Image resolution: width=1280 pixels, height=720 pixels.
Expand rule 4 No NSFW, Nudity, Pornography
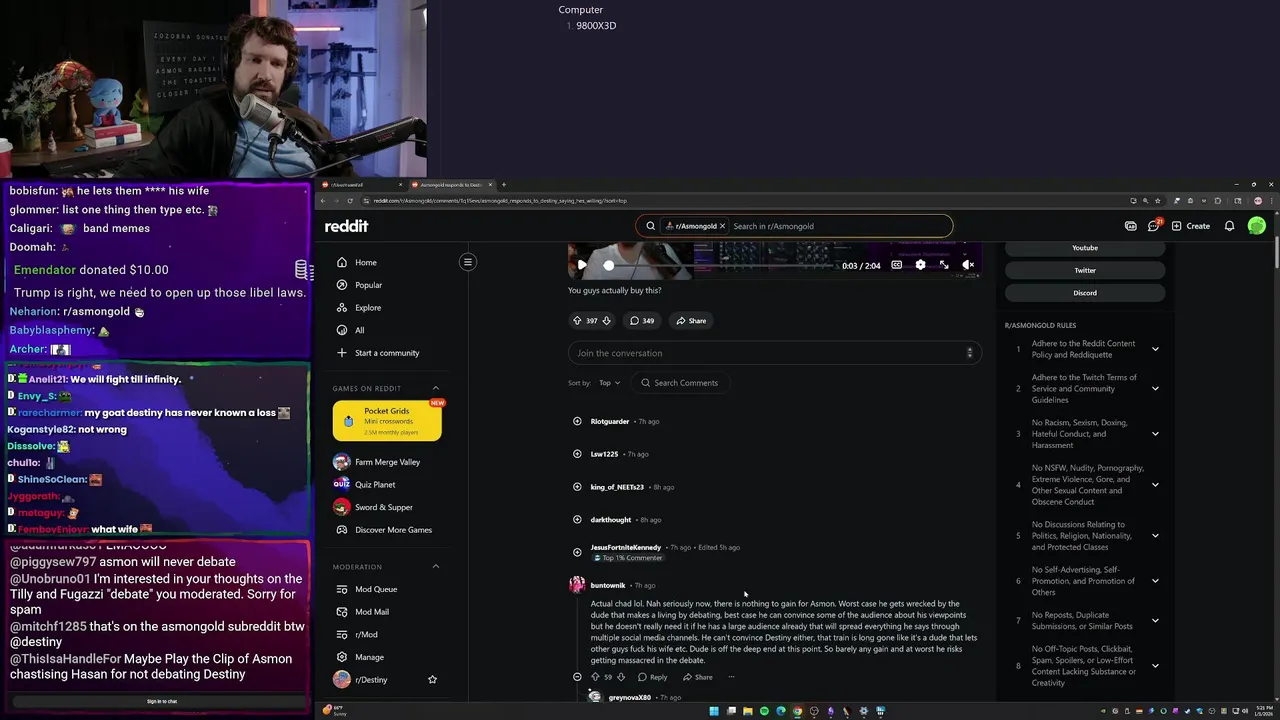tap(1155, 485)
